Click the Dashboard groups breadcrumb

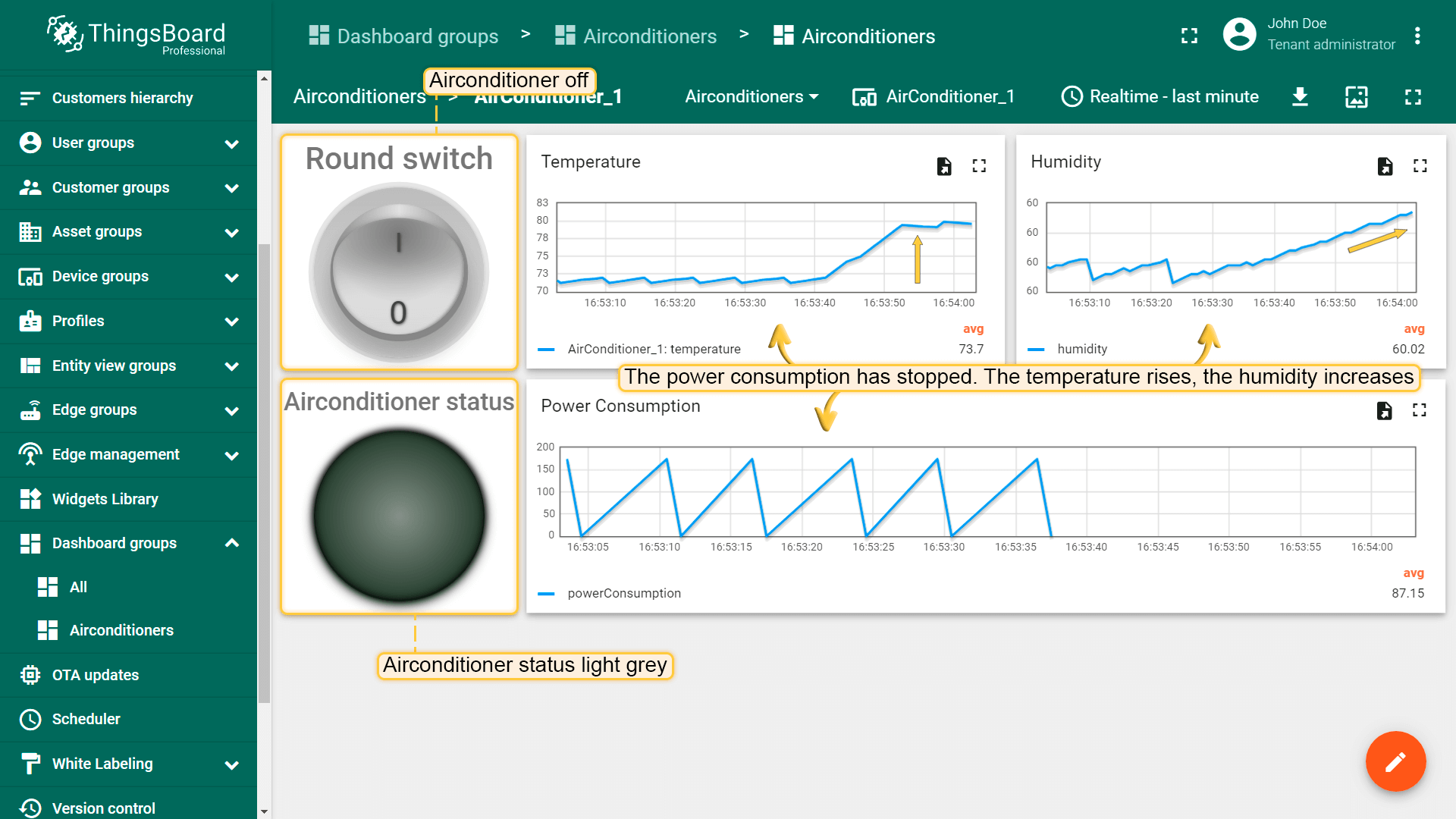coord(403,36)
